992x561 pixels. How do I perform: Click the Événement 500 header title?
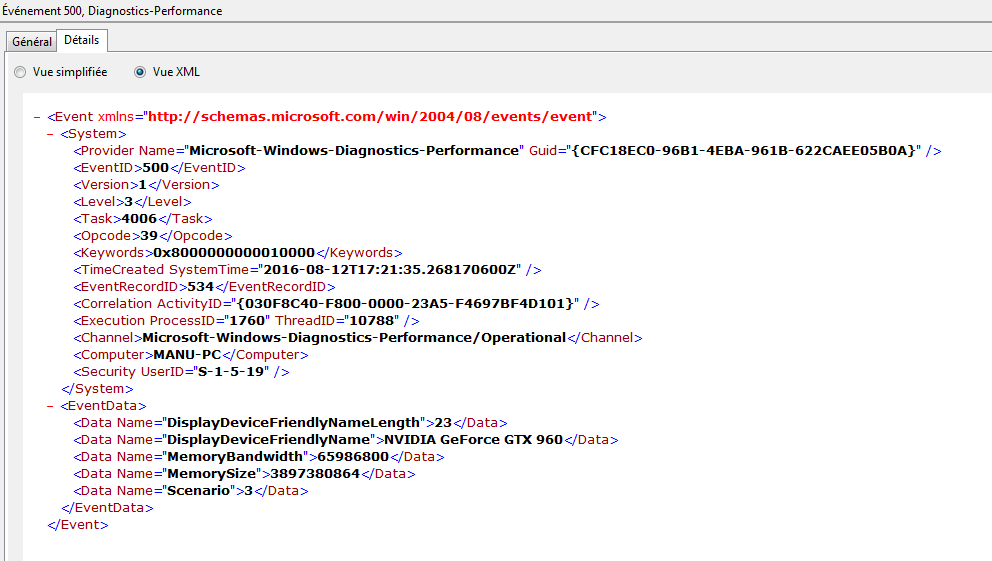point(112,11)
